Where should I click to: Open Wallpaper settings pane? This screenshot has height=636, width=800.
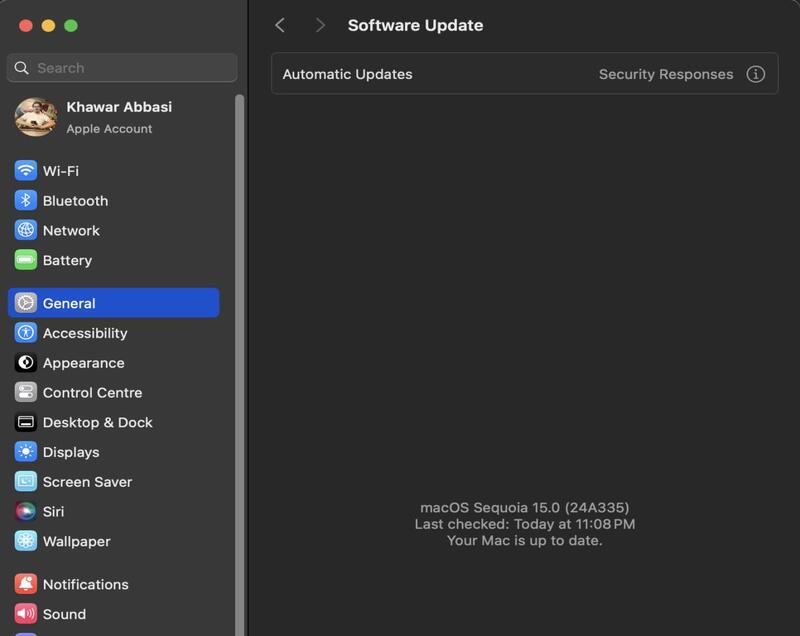[x=76, y=541]
